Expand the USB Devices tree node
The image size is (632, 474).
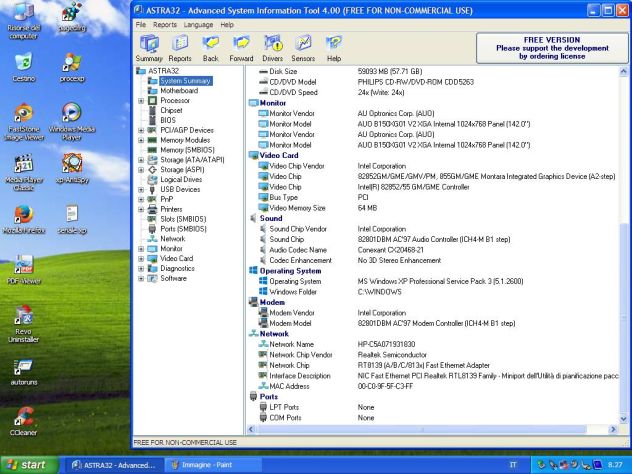141,189
